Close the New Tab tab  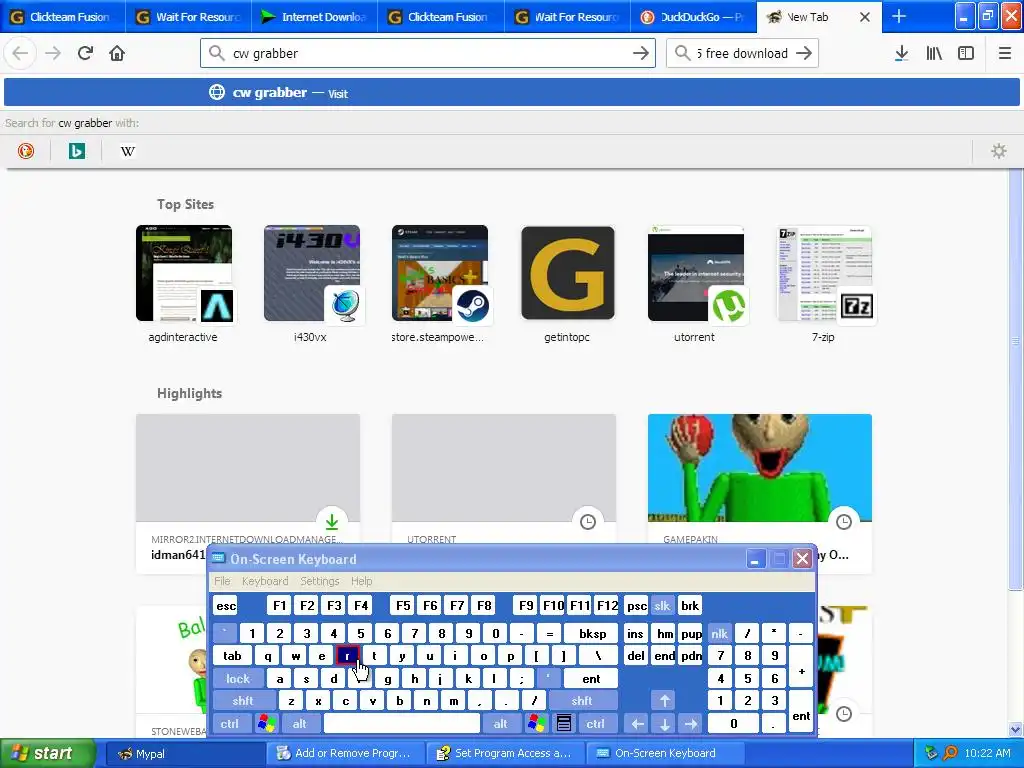coord(865,17)
